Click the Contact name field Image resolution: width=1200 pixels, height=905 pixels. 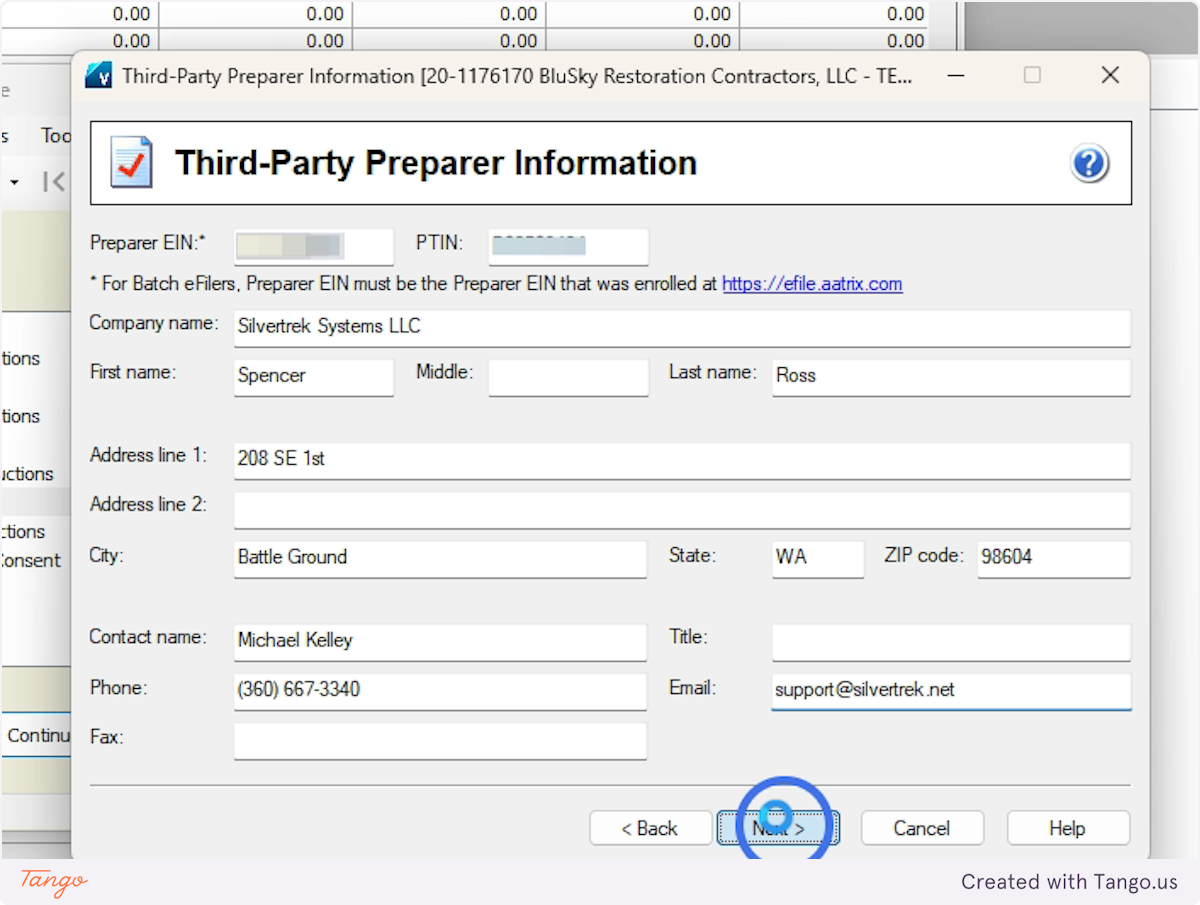pyautogui.click(x=440, y=642)
